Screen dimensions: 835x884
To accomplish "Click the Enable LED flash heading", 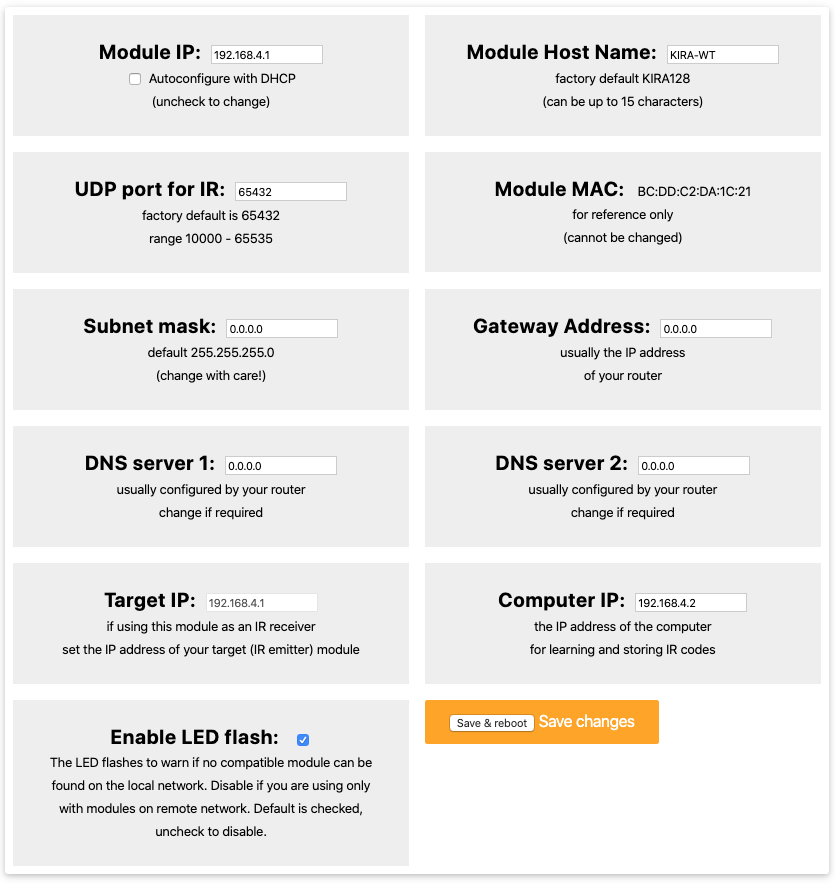I will [194, 738].
